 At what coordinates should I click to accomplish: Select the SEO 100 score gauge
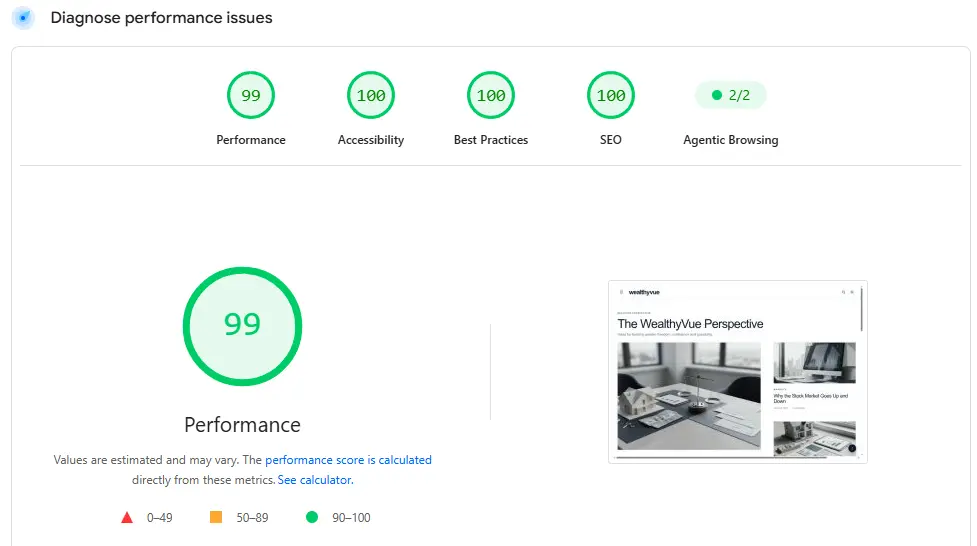[x=611, y=95]
